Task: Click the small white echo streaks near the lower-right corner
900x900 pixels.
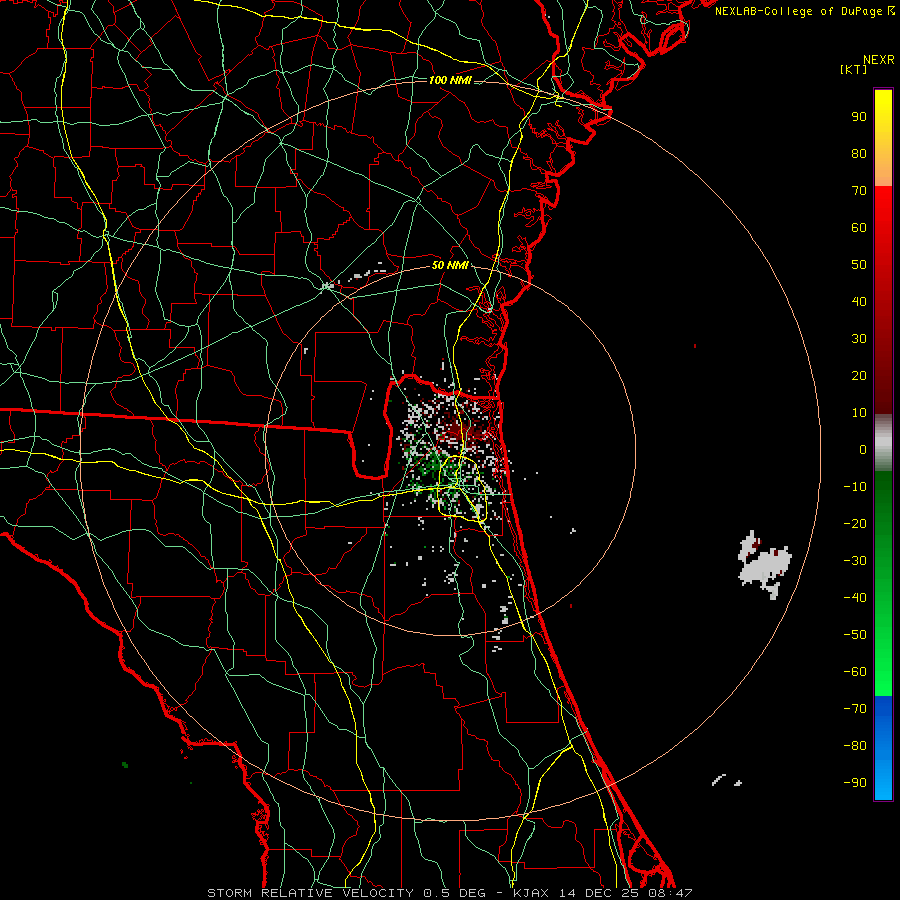Action: coord(726,780)
